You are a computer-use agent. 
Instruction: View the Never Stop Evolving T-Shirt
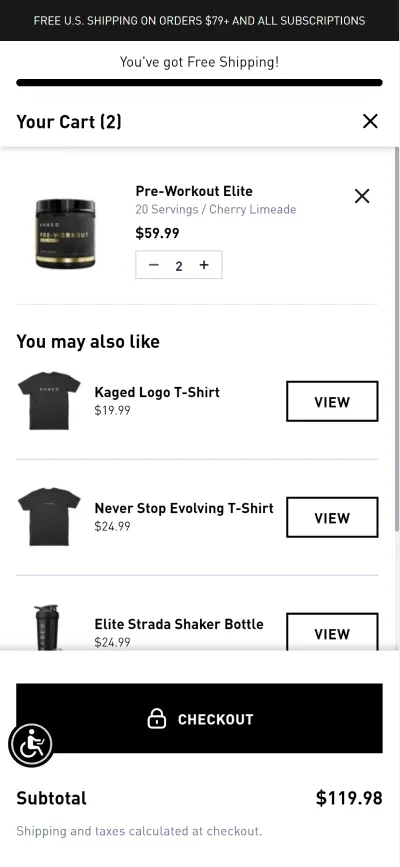pos(332,518)
